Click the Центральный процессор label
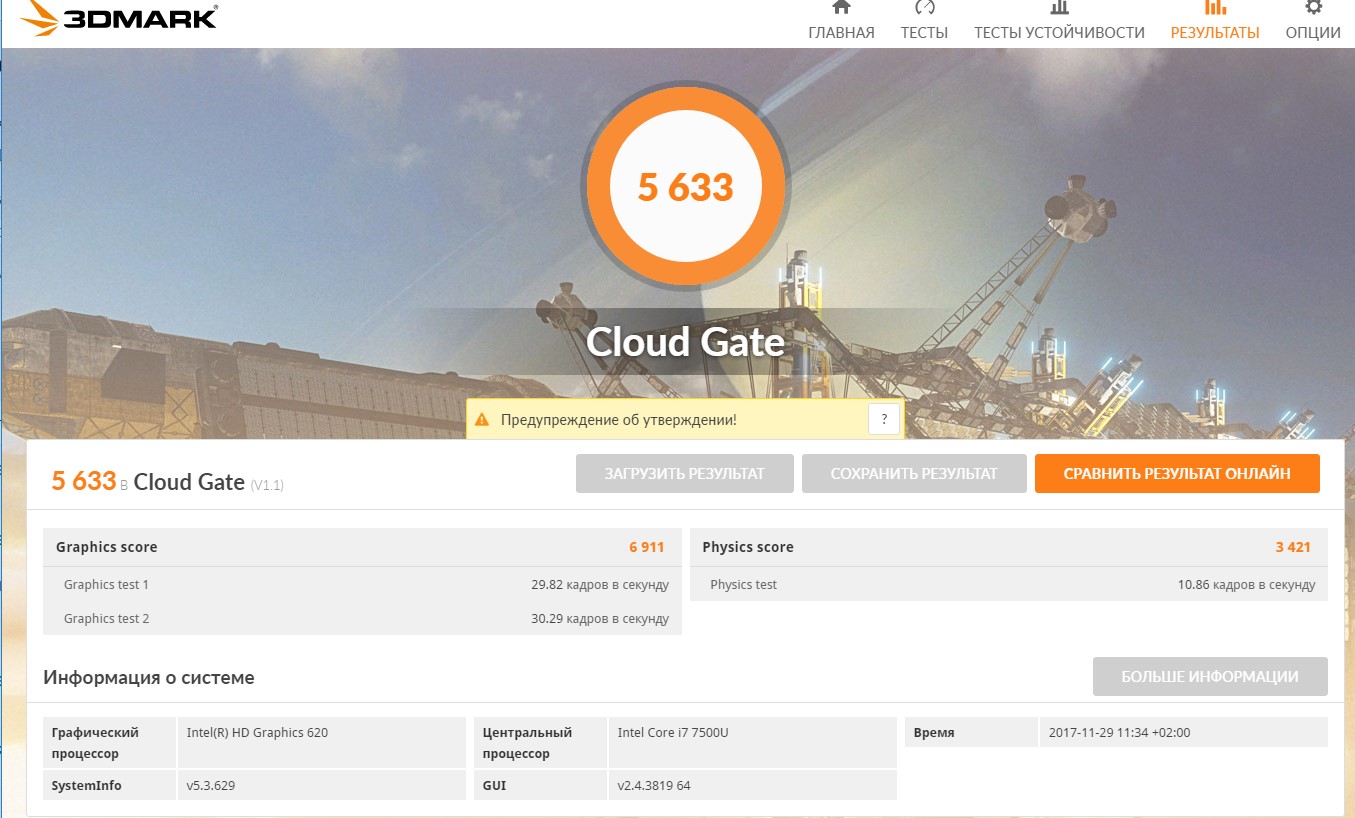The width and height of the screenshot is (1355, 818). coord(527,743)
